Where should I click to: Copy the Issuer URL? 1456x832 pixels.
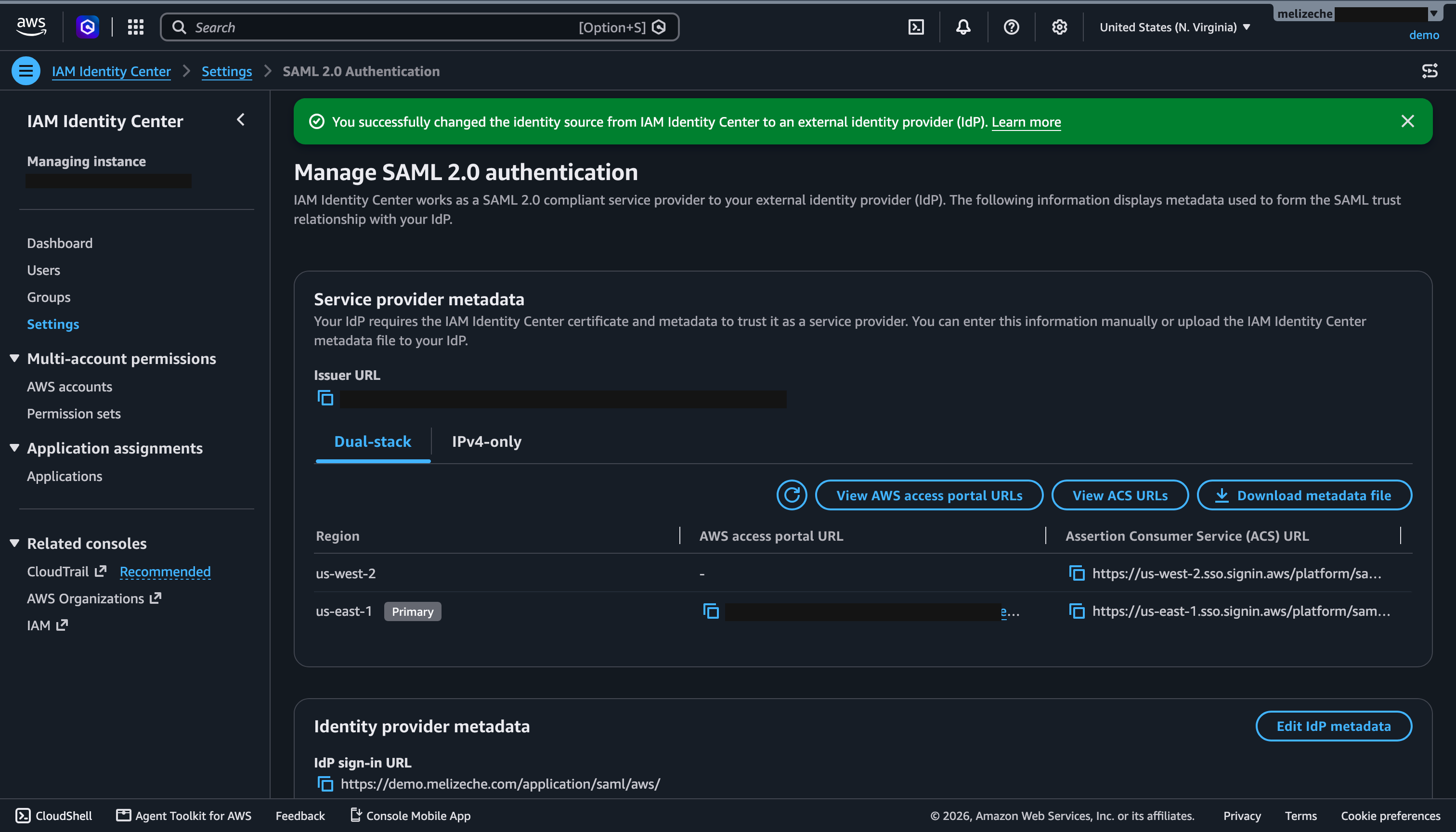pos(325,398)
